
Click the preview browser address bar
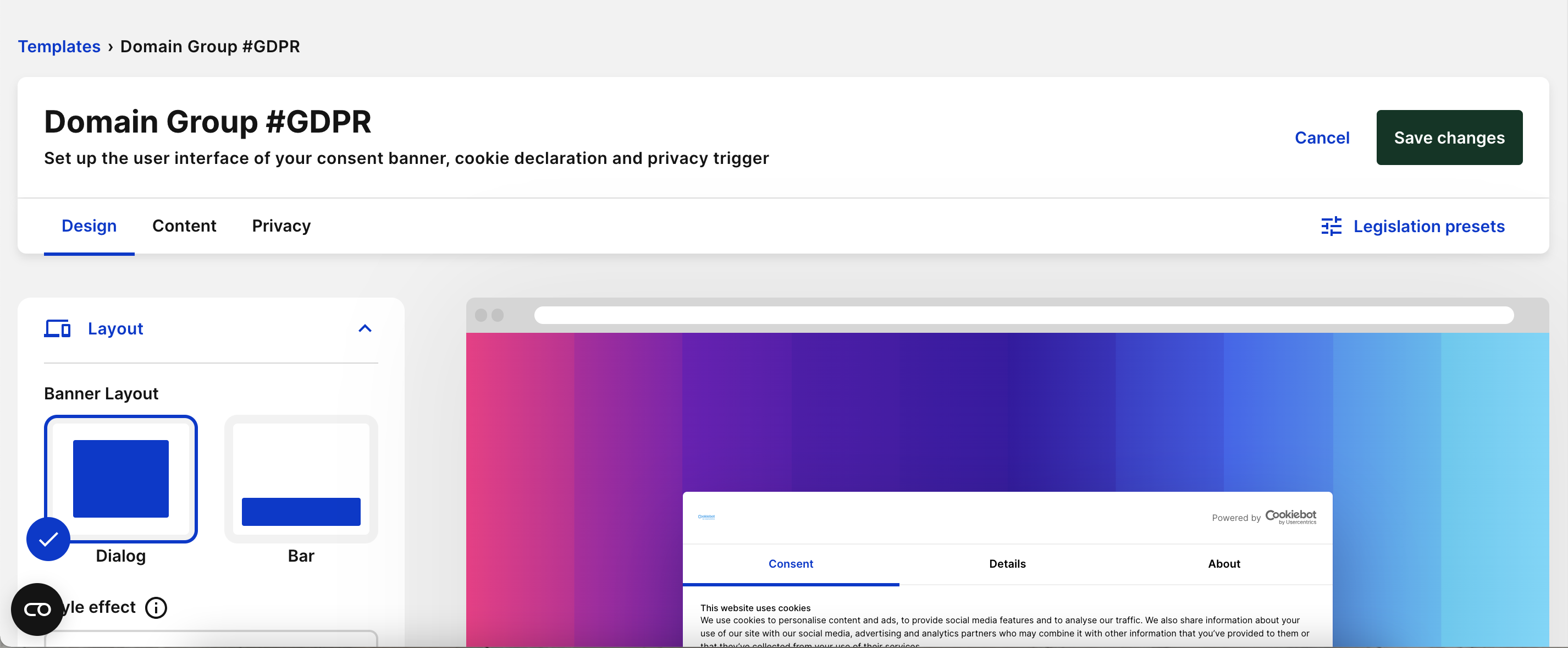tap(1023, 315)
